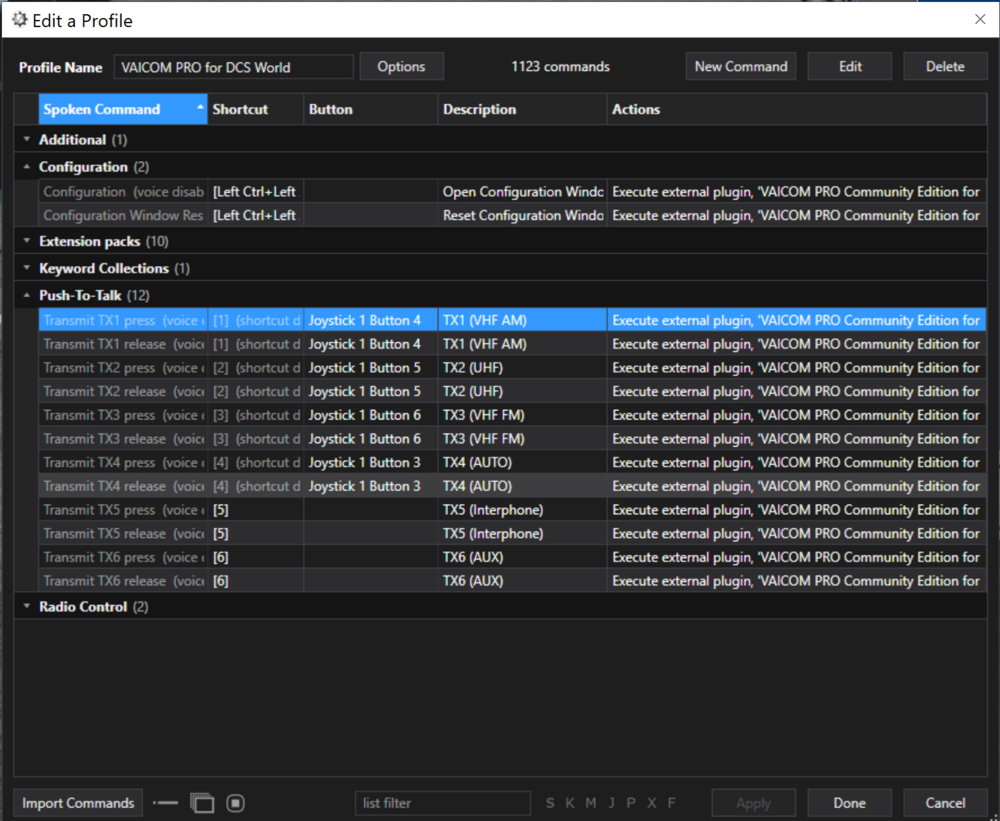This screenshot has height=821, width=1000.
Task: Select the Transmit TX5 press row
Action: click(x=123, y=510)
